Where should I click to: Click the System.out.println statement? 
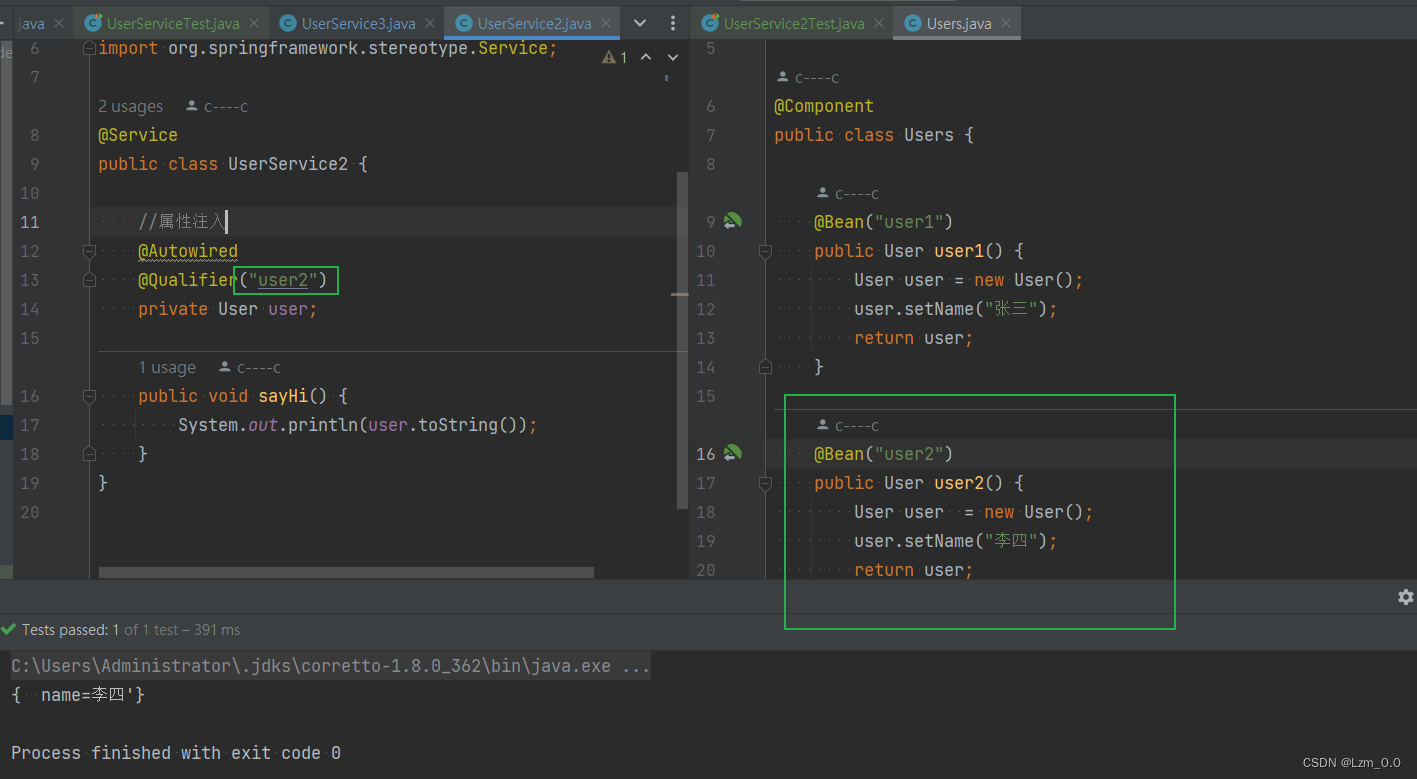point(358,425)
